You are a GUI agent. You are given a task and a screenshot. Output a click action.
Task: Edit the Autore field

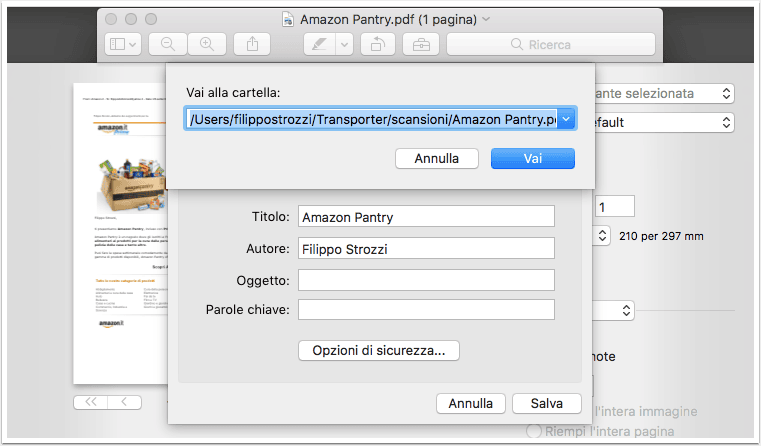(426, 248)
